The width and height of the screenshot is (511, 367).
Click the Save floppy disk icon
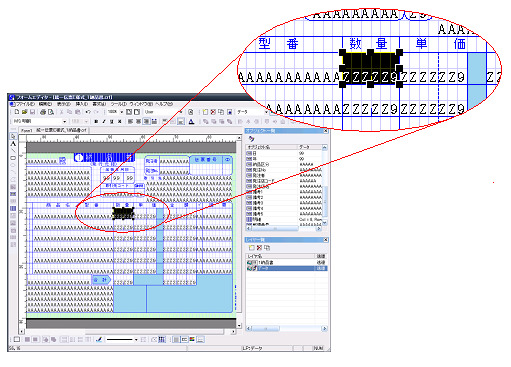point(32,112)
